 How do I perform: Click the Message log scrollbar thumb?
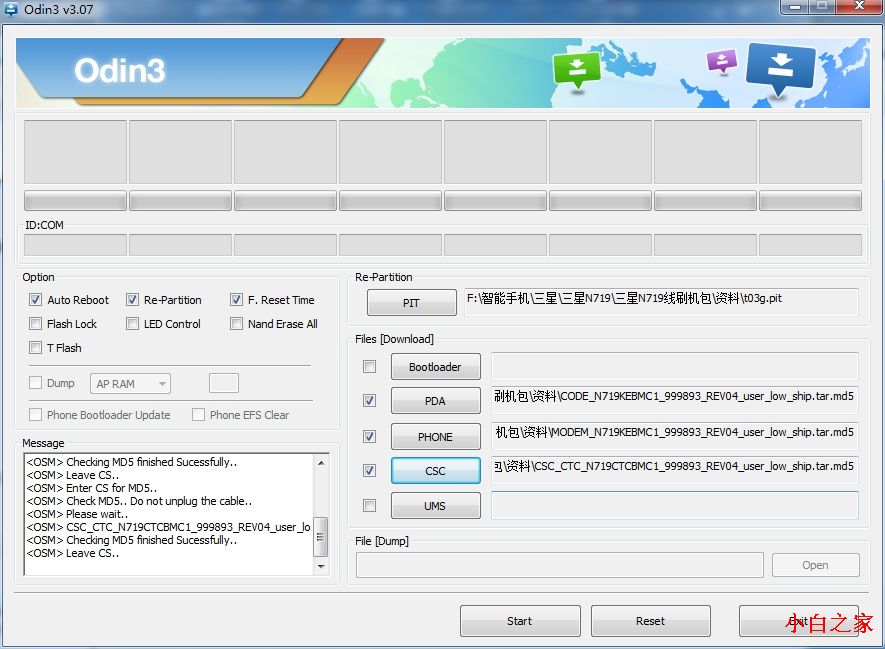point(321,536)
